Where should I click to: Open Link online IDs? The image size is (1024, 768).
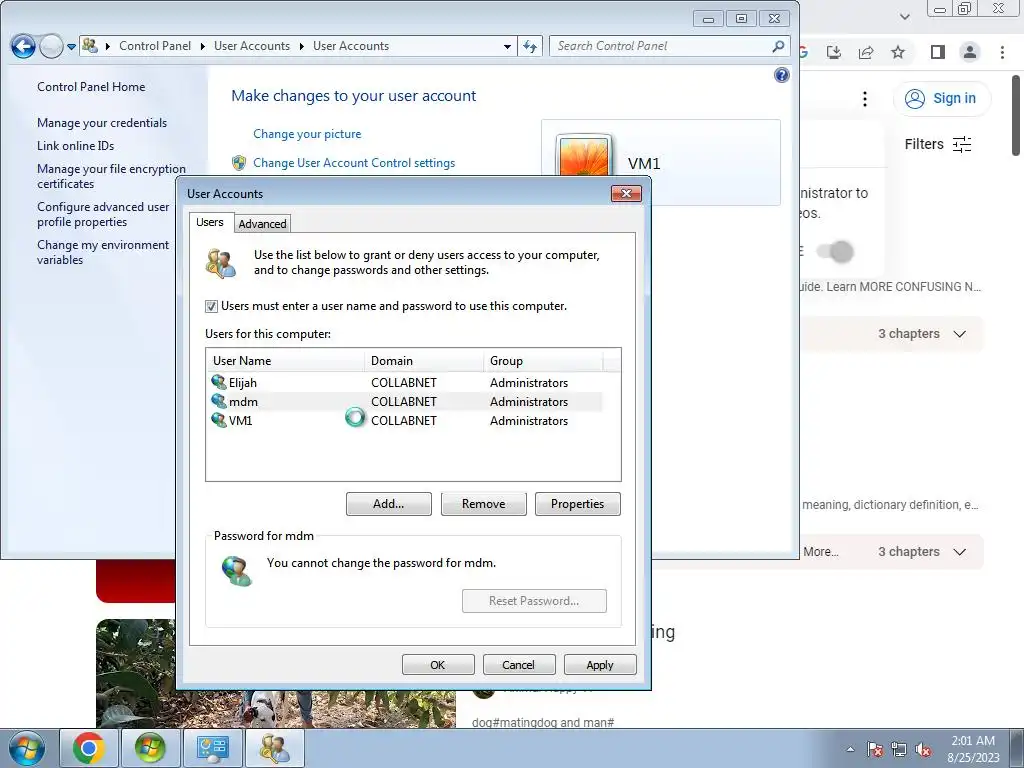76,146
